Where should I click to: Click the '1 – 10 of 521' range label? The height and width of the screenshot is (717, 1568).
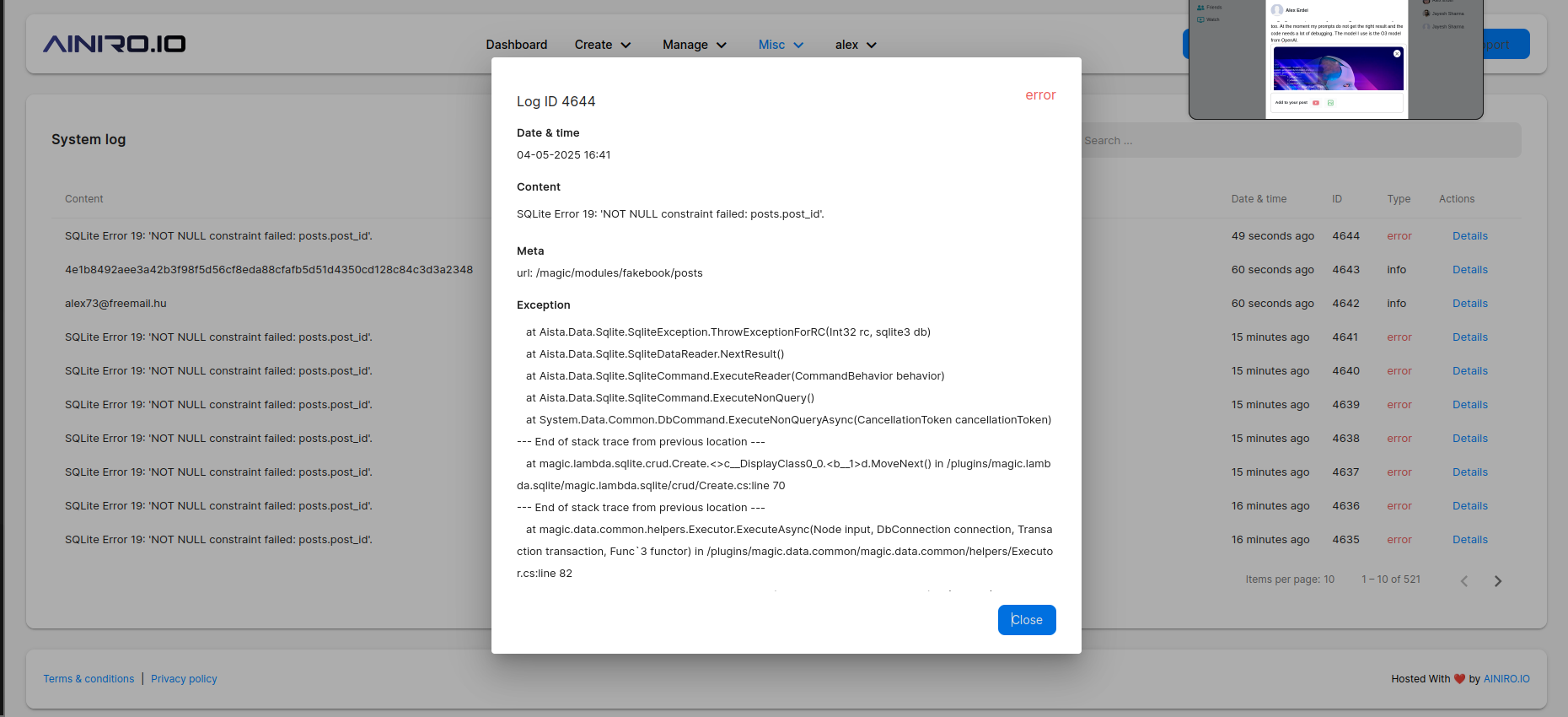click(x=1391, y=580)
